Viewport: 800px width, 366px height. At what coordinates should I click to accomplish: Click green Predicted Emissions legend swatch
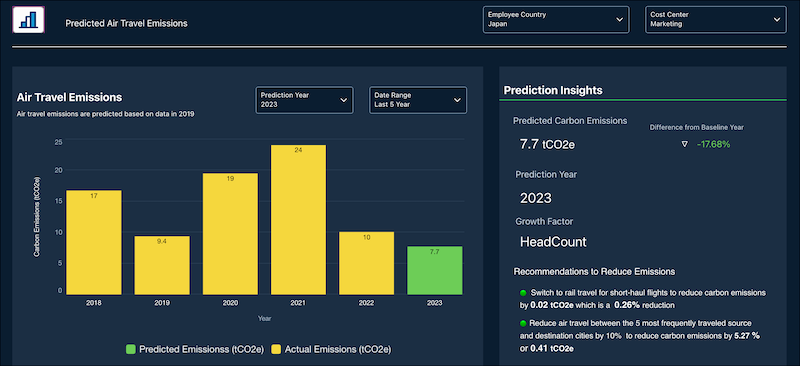point(131,350)
